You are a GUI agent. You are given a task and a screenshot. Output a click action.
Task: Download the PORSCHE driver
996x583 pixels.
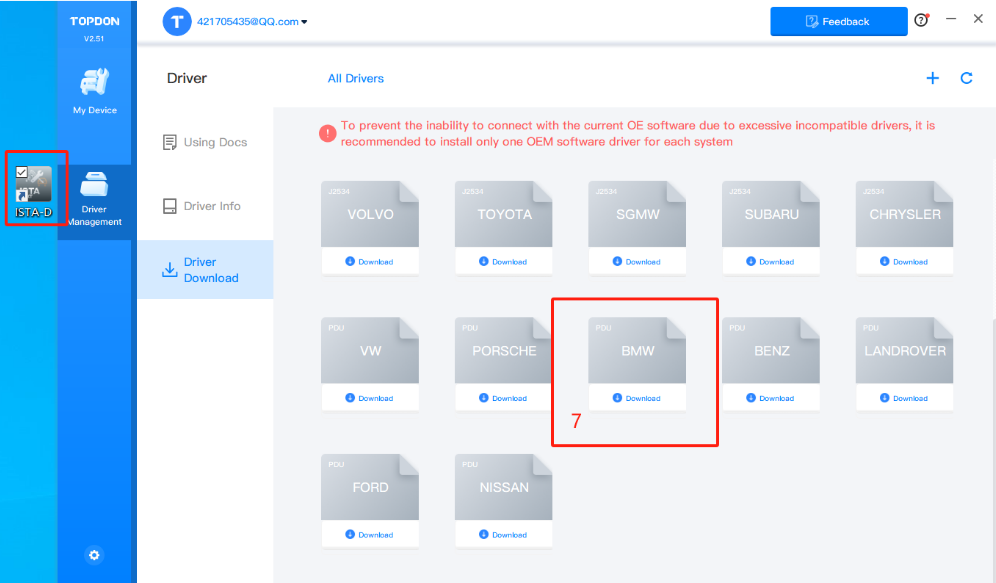click(503, 398)
